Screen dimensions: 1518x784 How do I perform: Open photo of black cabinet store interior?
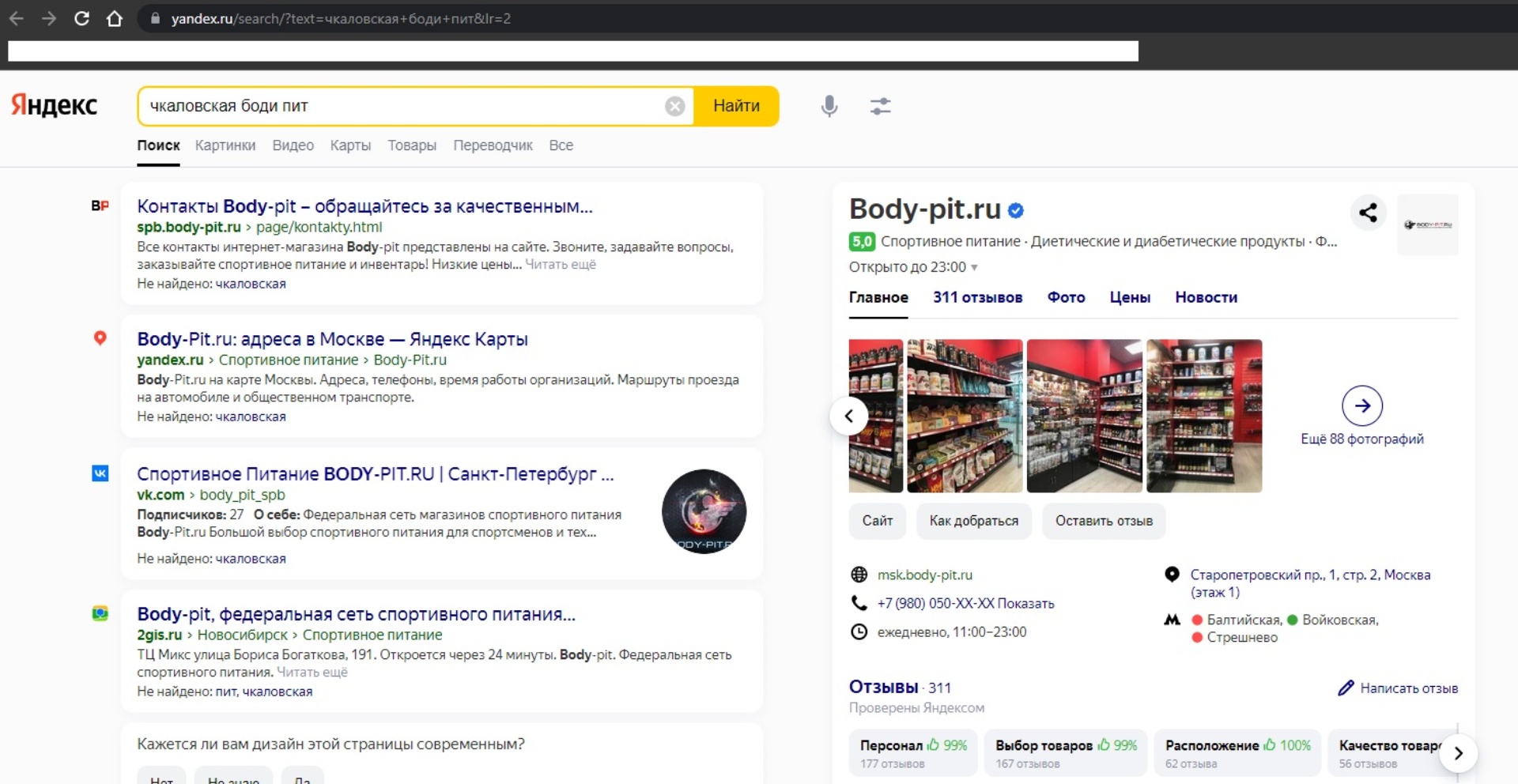[x=1084, y=416]
